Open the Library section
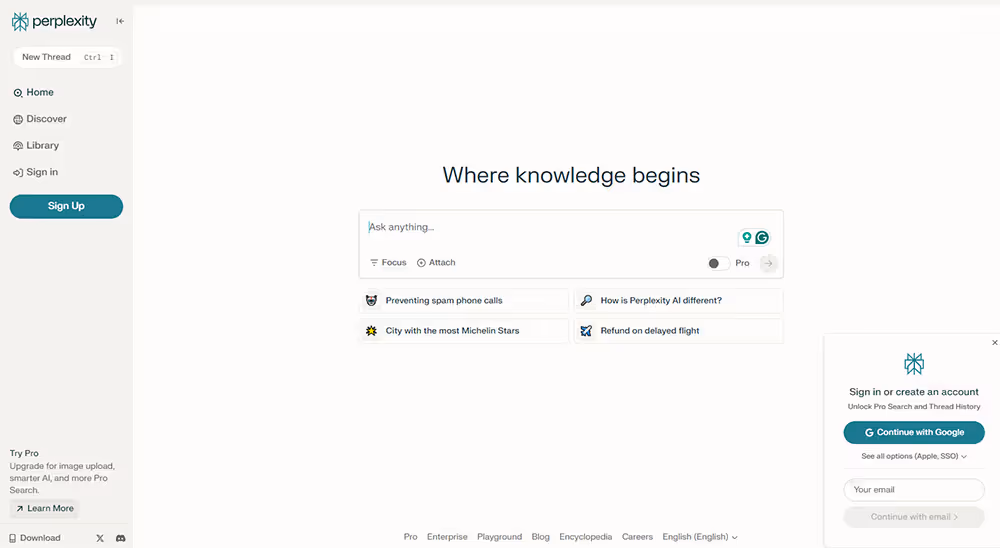The height and width of the screenshot is (548, 1000). [x=36, y=145]
